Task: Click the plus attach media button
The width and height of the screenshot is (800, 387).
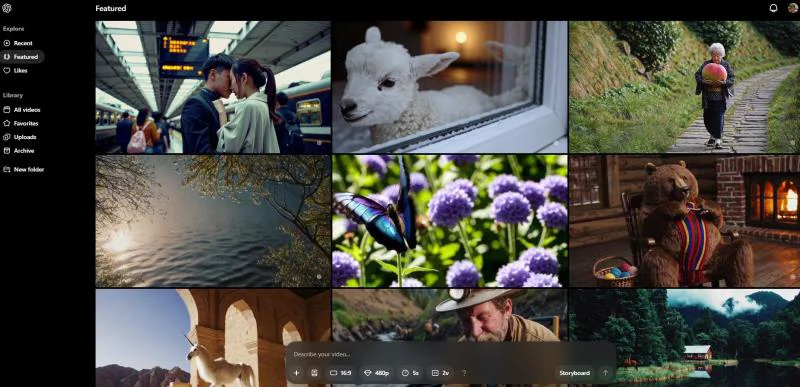Action: tap(296, 373)
